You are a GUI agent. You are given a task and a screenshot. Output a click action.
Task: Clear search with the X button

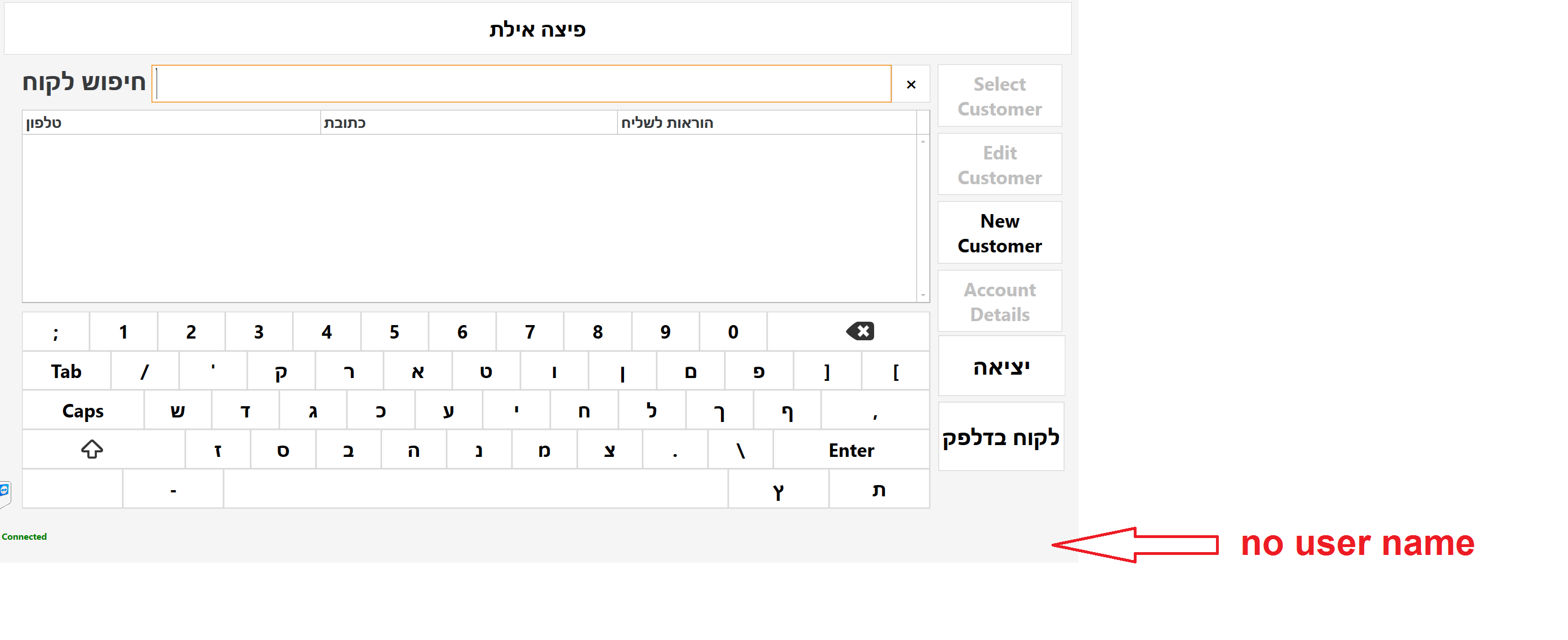pyautogui.click(x=911, y=84)
